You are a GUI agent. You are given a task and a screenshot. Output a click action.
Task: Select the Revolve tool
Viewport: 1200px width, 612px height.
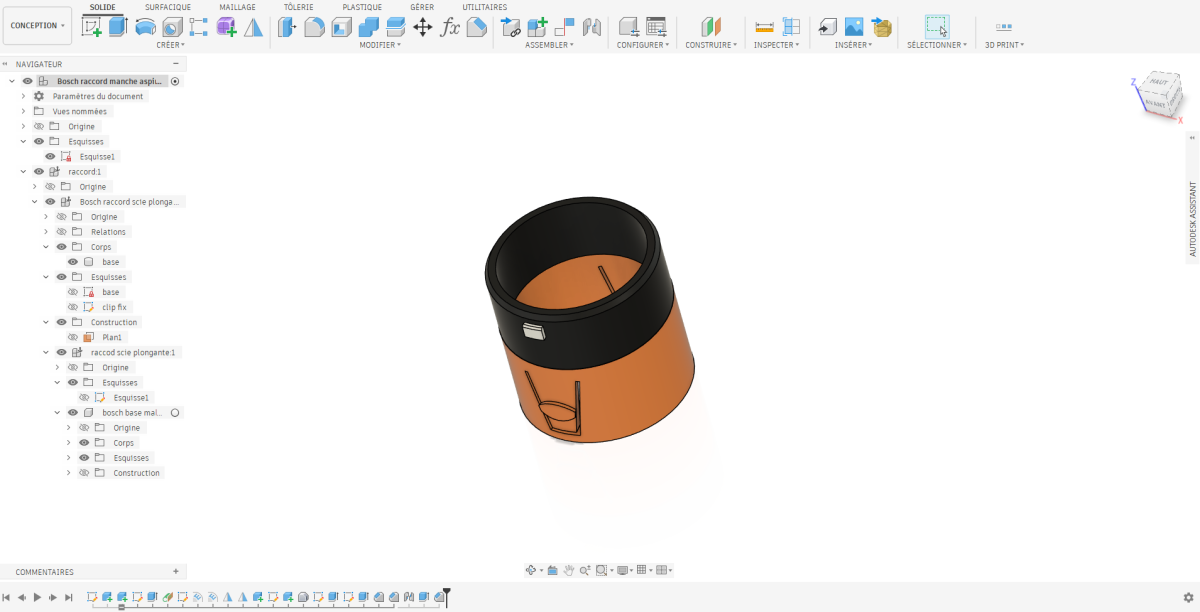[145, 27]
